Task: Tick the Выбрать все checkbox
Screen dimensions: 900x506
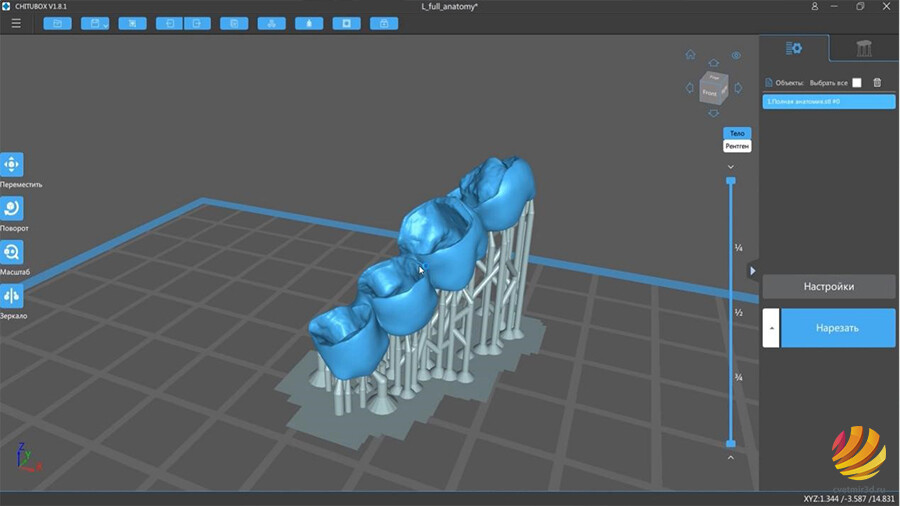Action: [x=857, y=83]
